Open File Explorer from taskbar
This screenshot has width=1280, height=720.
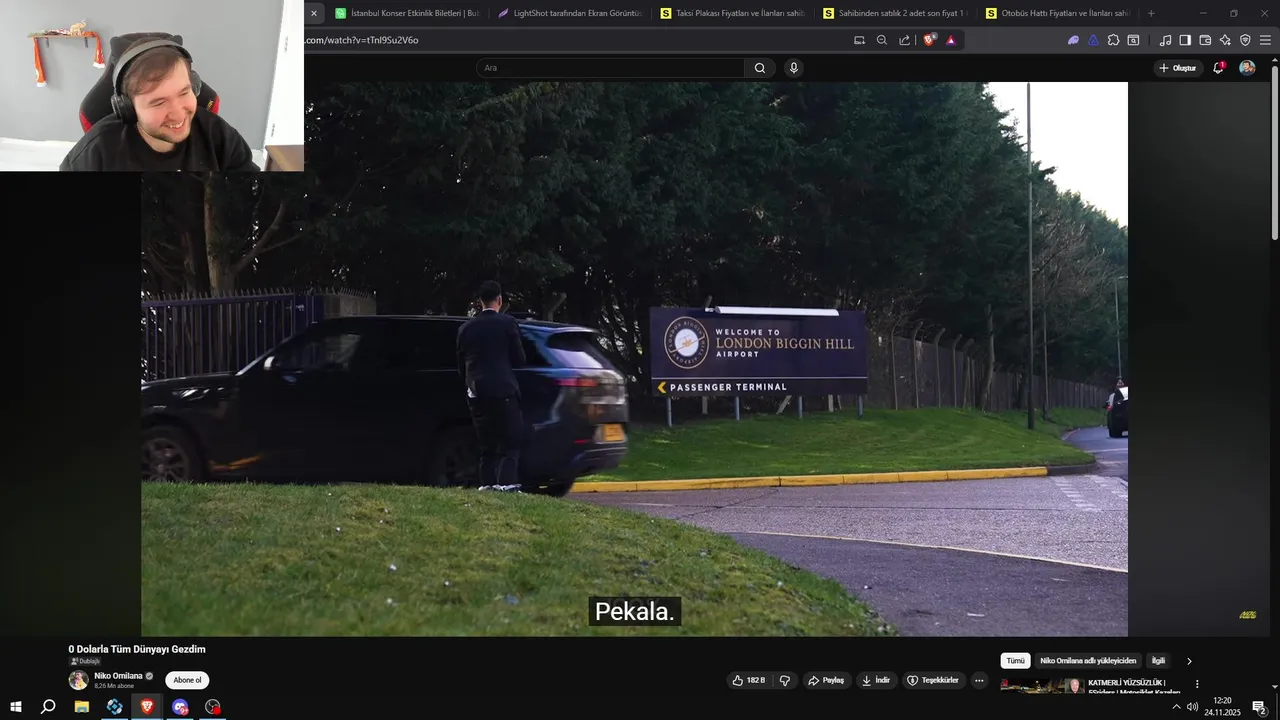pos(82,707)
